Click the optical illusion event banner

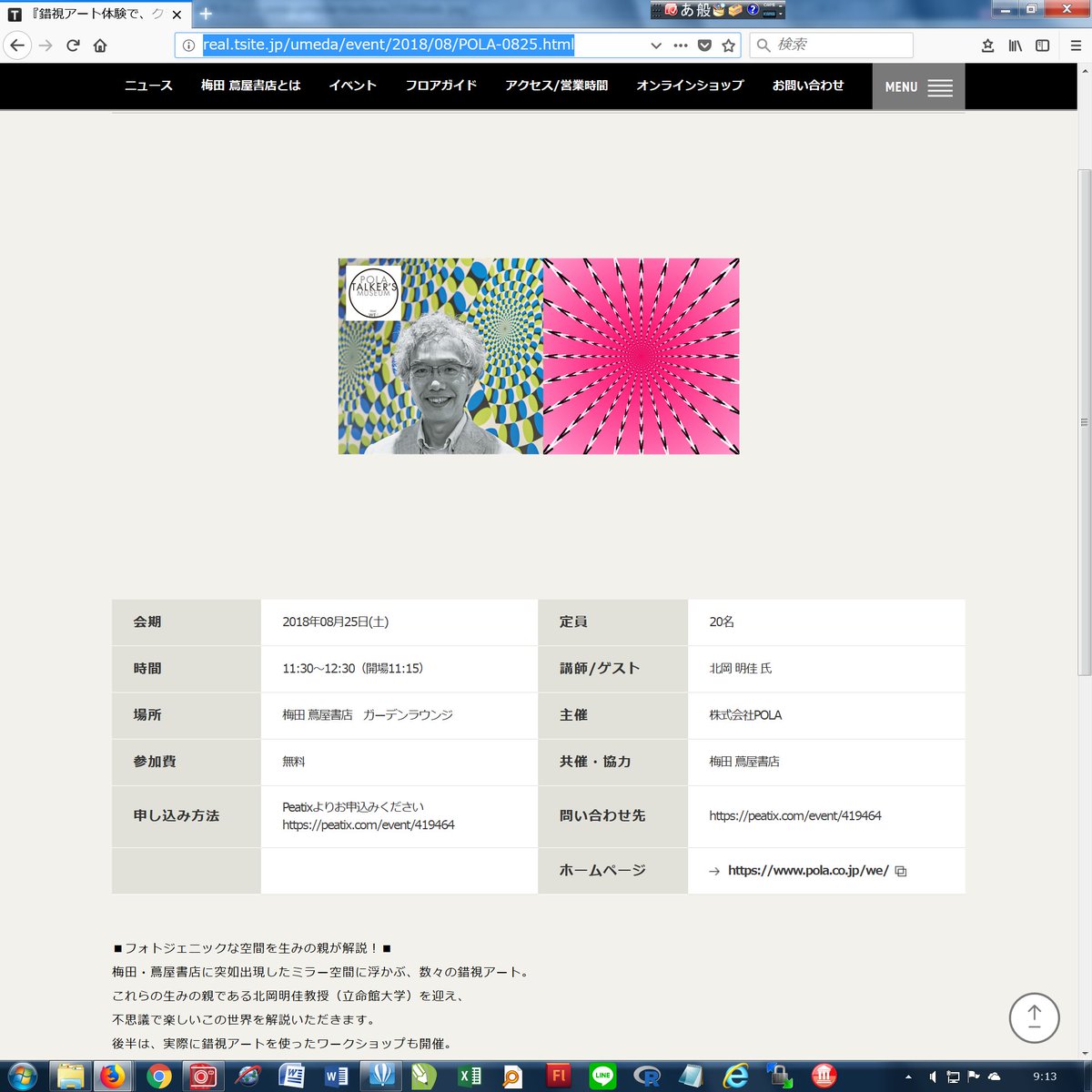(539, 356)
